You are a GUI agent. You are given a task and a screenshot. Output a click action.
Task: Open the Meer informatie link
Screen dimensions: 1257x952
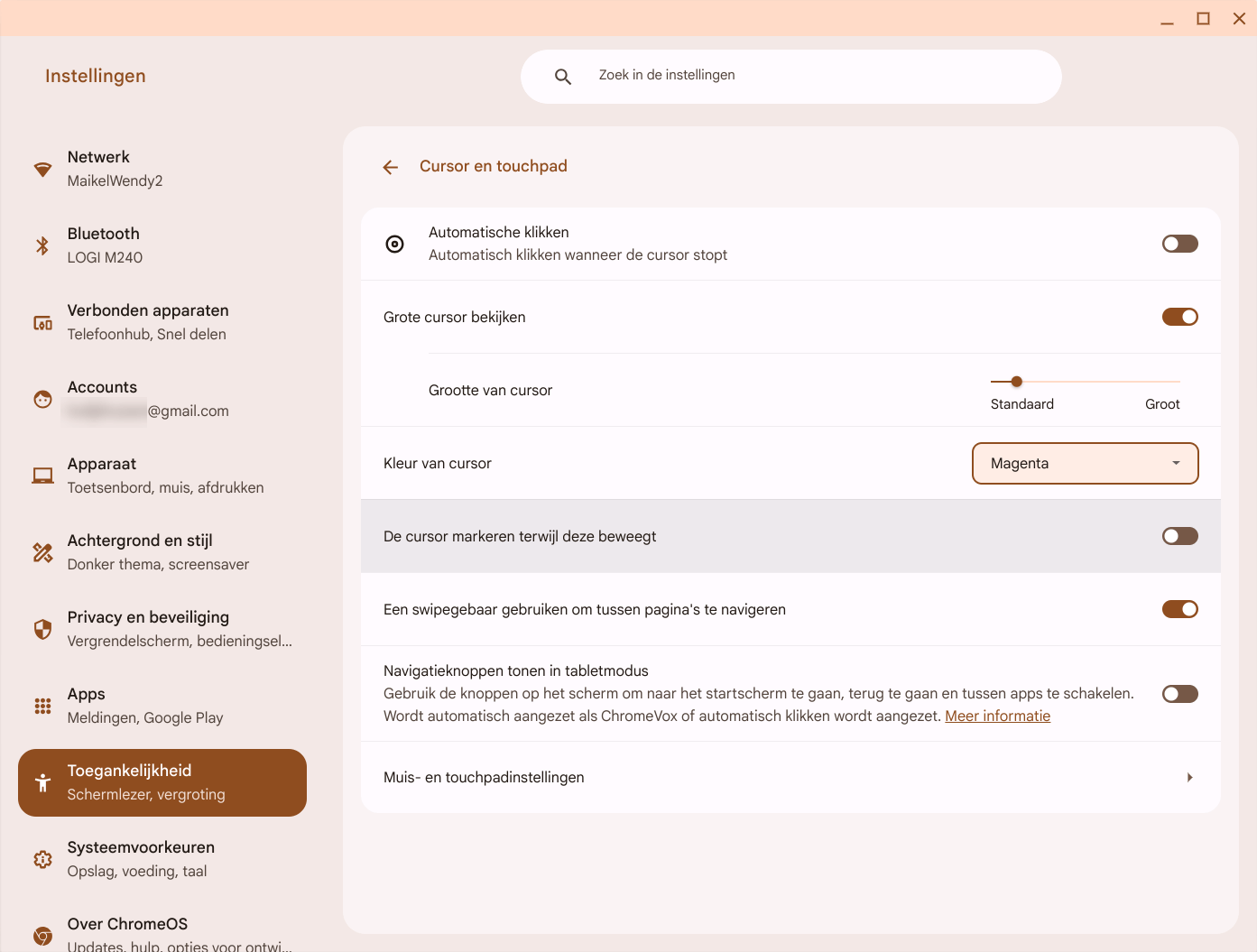(x=997, y=716)
